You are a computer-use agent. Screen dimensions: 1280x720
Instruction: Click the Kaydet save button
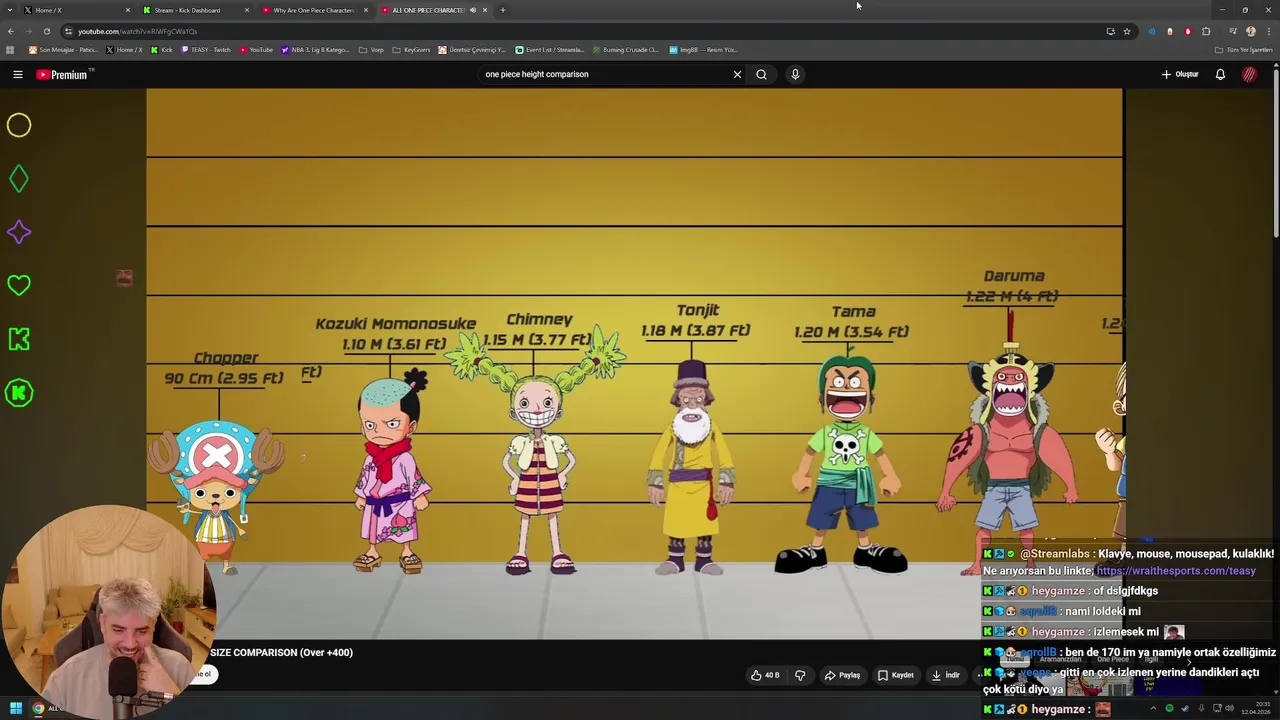click(896, 675)
